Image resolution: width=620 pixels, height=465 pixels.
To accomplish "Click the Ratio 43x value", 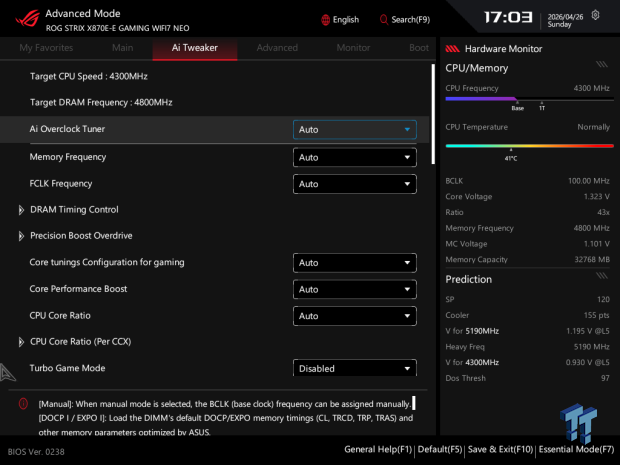I will (603, 212).
